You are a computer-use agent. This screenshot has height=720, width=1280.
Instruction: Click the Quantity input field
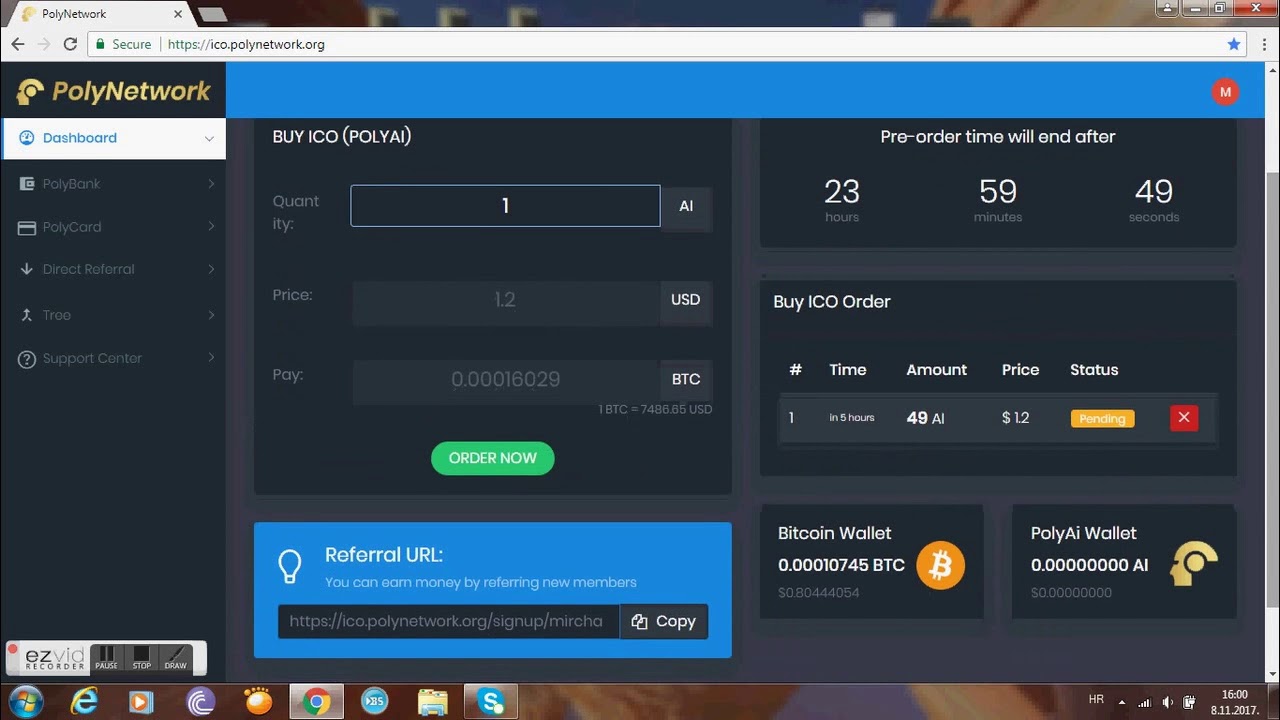pyautogui.click(x=505, y=206)
